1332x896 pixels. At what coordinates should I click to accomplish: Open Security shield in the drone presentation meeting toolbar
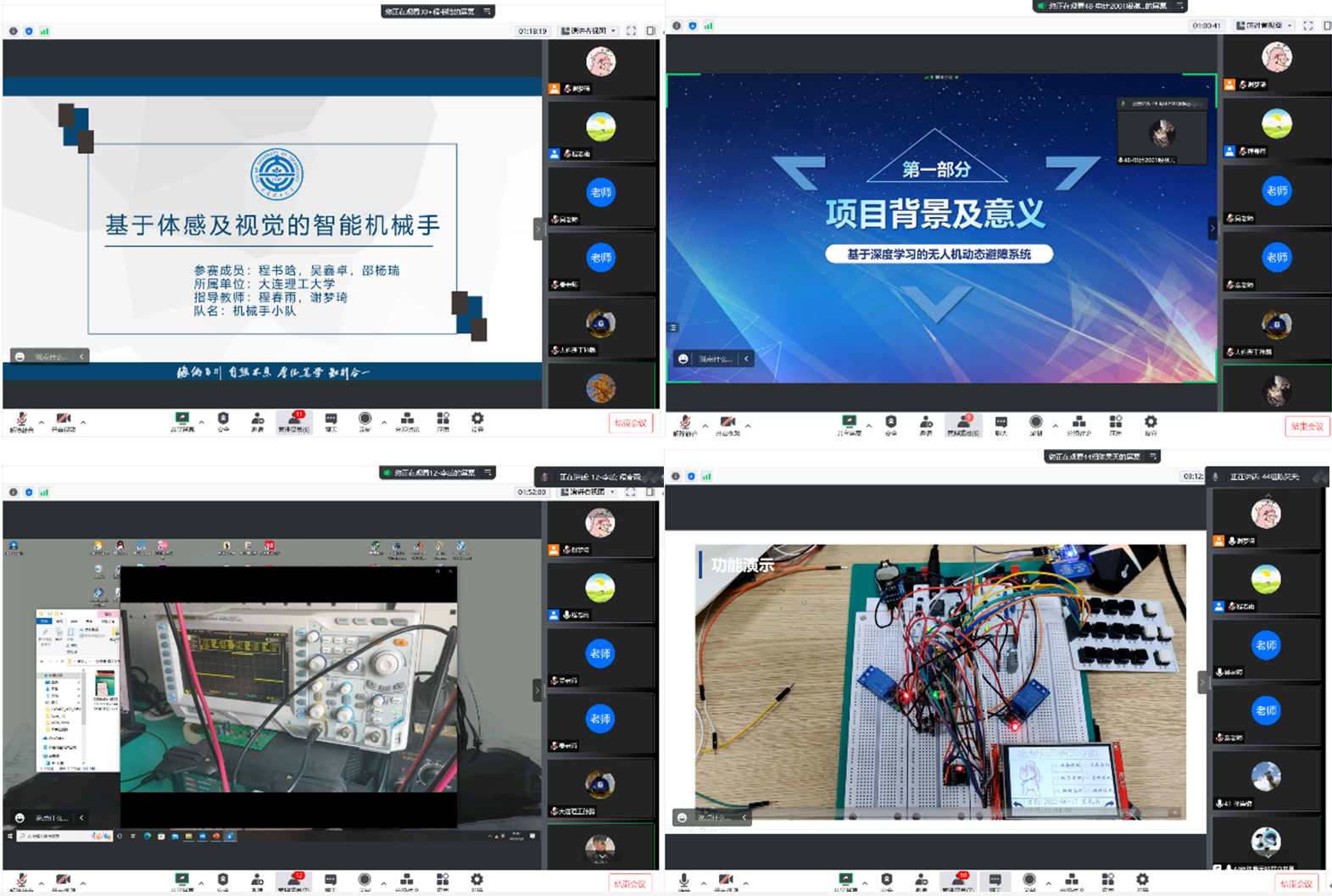coord(890,423)
